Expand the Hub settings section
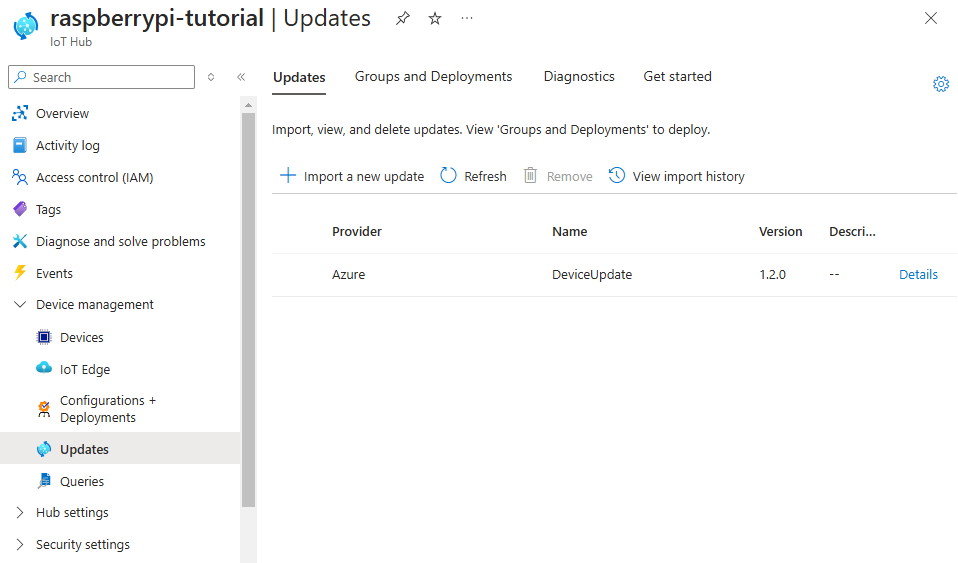This screenshot has width=958, height=563. 20,512
